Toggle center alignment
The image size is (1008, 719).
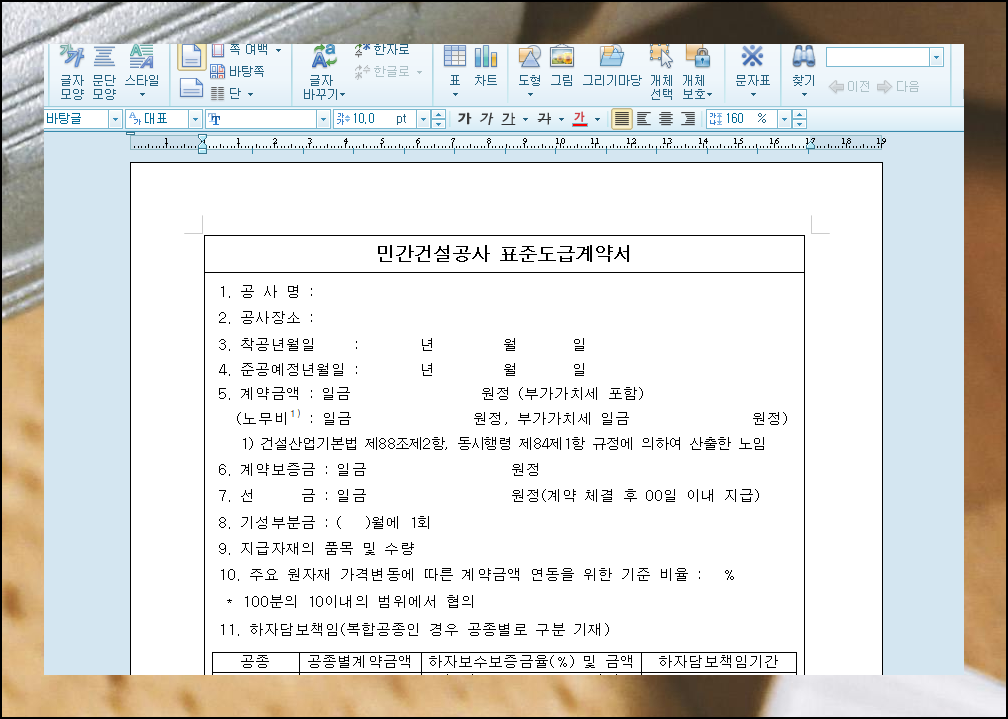click(666, 119)
